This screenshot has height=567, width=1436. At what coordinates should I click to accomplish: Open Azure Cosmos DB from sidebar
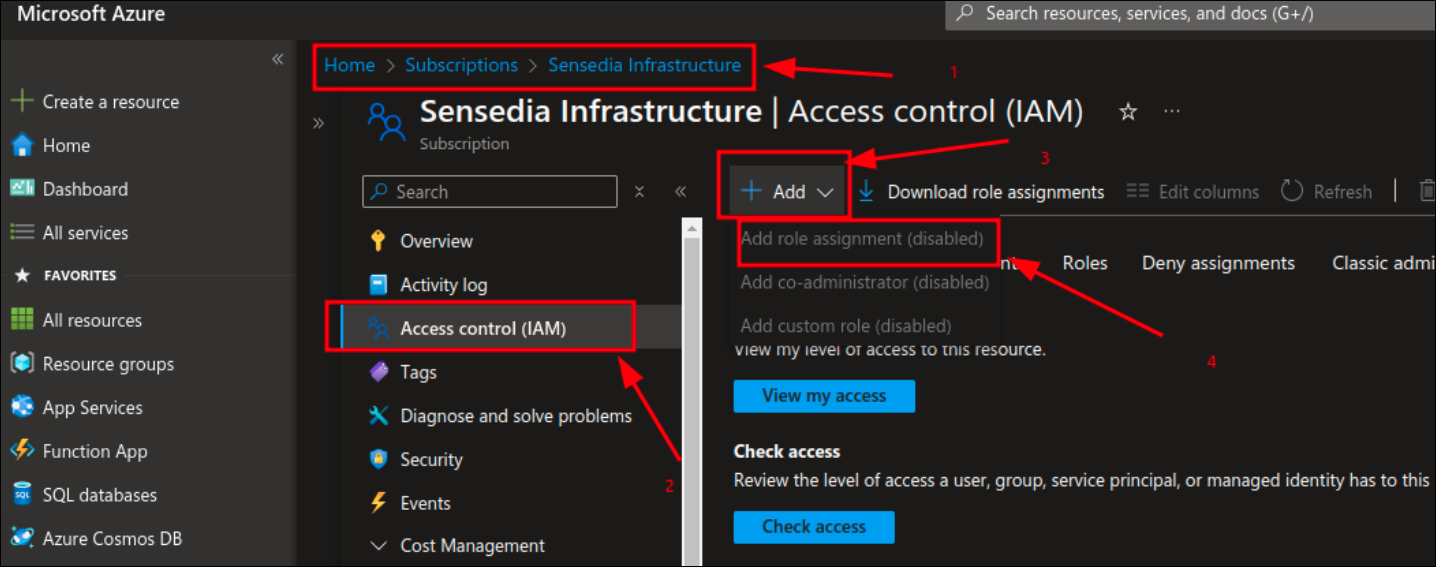[x=112, y=539]
